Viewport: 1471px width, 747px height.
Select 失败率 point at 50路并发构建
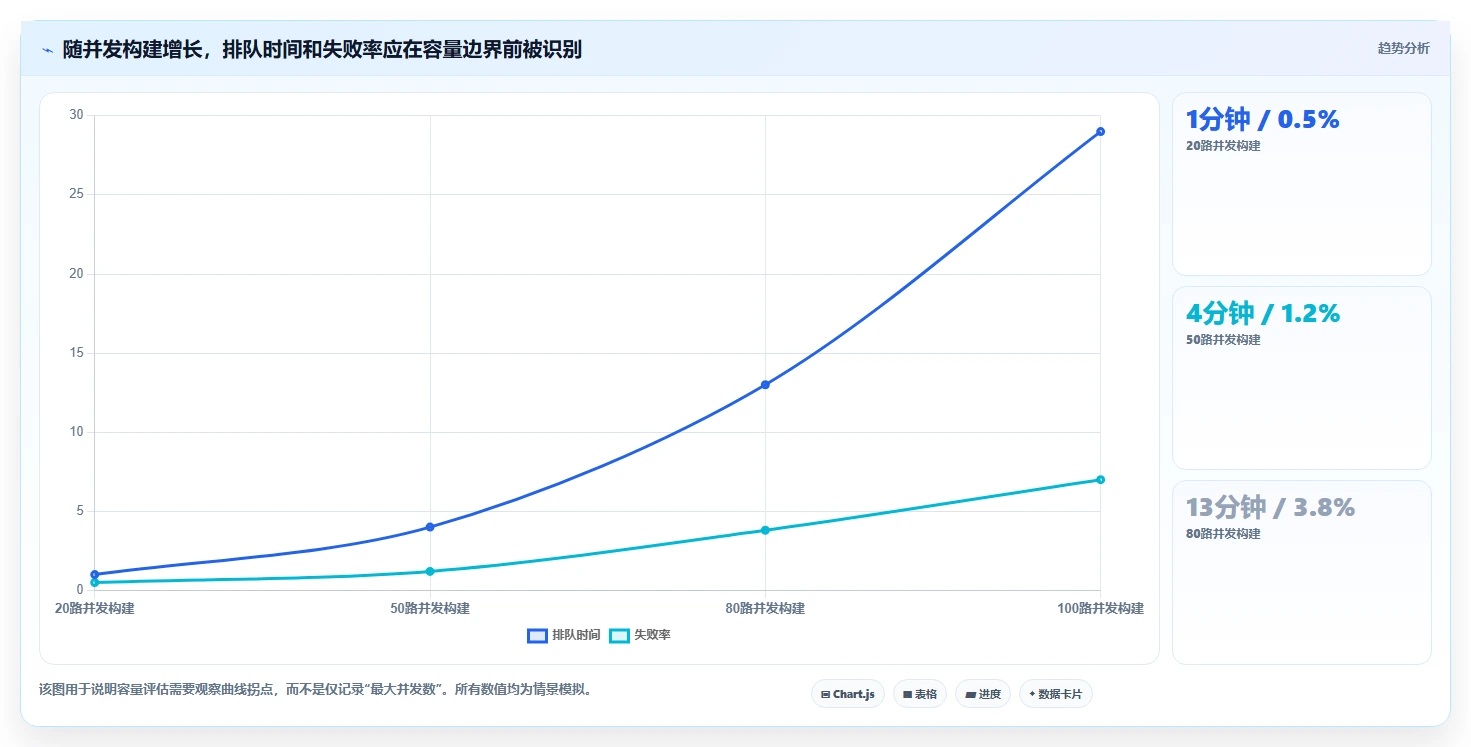[x=430, y=571]
